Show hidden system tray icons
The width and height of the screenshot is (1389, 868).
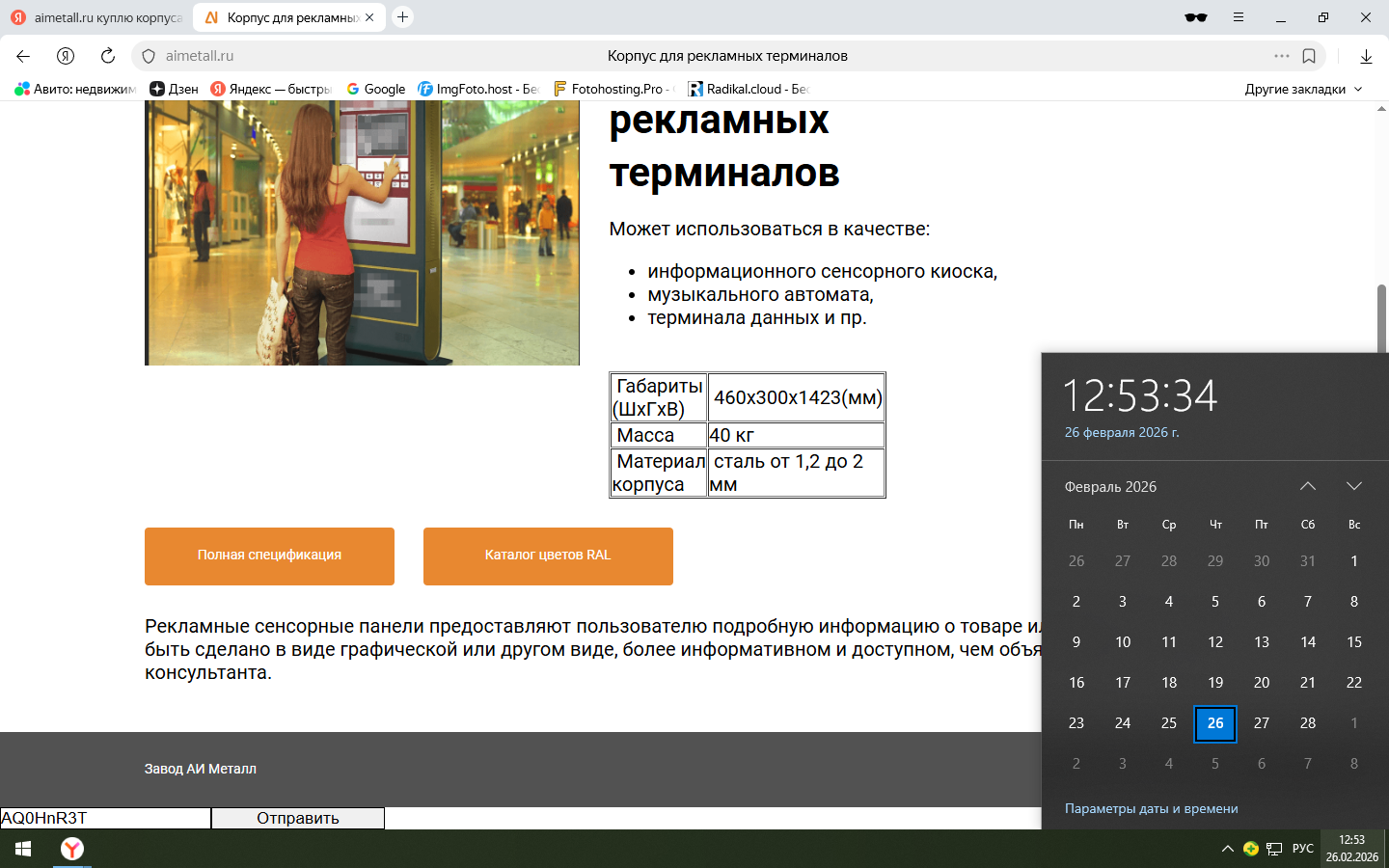(x=1227, y=849)
